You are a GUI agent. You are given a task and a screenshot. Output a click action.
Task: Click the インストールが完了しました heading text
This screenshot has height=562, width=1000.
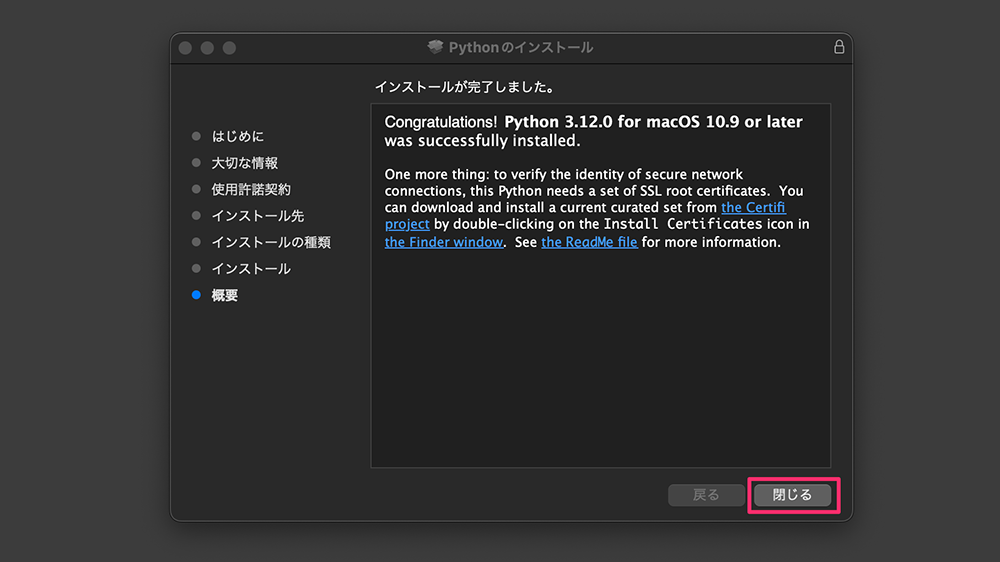tap(464, 87)
